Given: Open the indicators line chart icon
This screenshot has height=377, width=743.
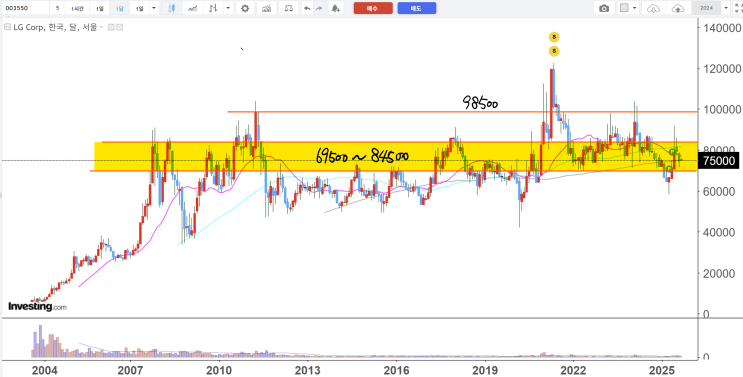Looking at the screenshot, I should coord(192,8).
